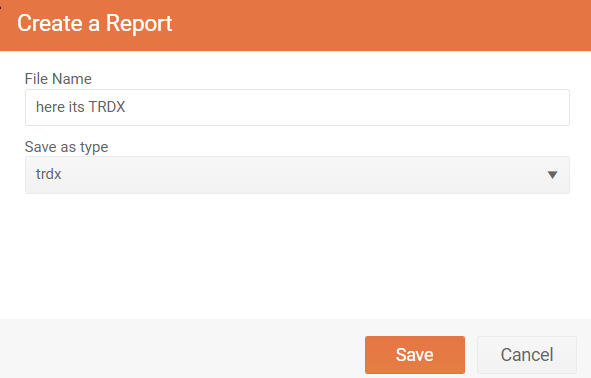
Task: Open the Save as type combo box
Action: click(297, 175)
